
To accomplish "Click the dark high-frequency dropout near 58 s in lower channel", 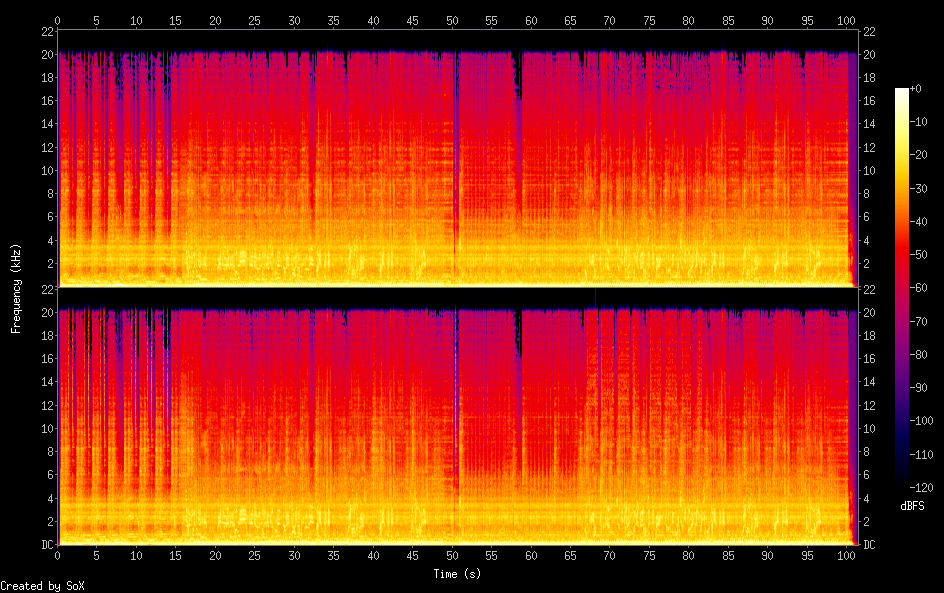I will pyautogui.click(x=518, y=335).
